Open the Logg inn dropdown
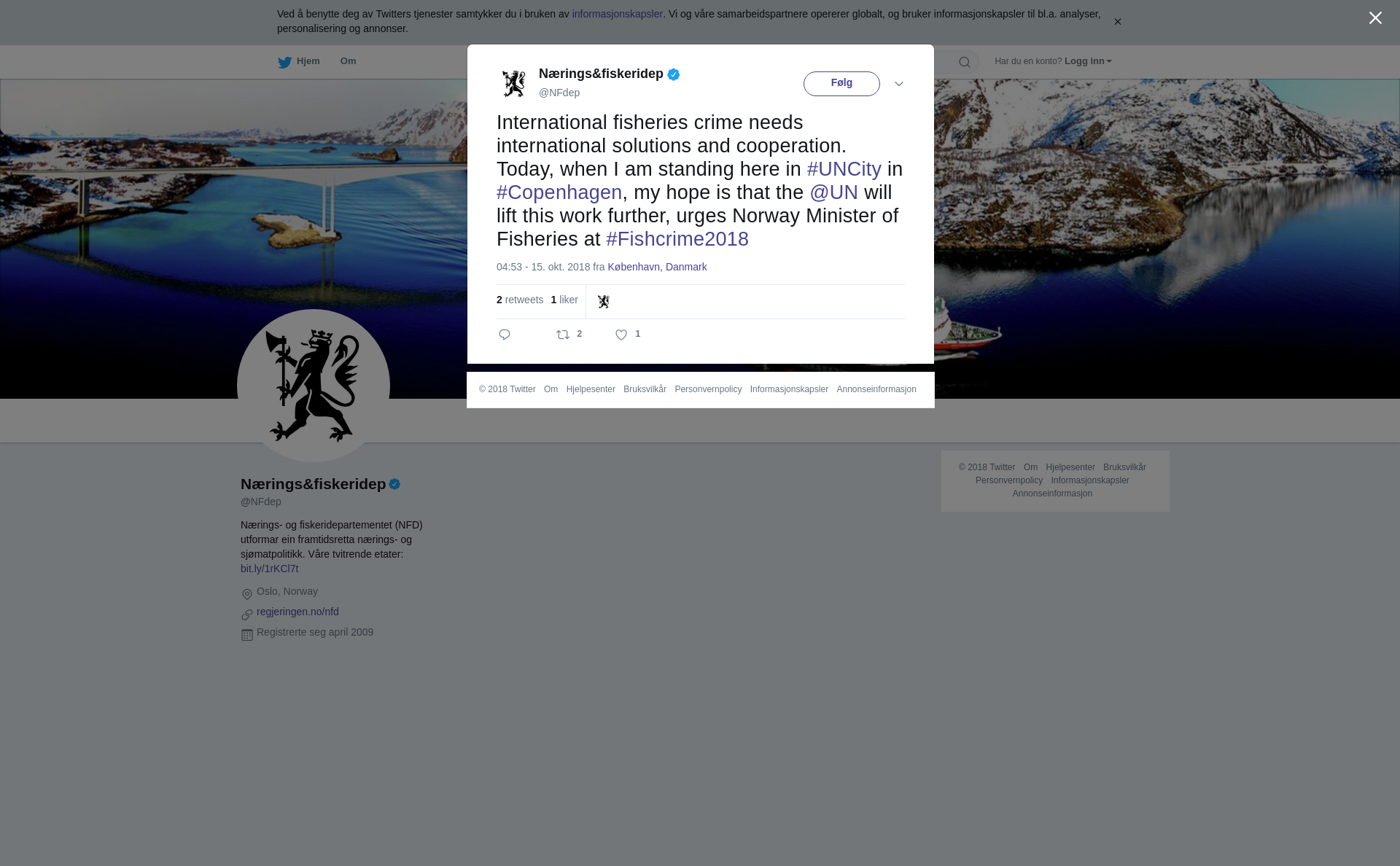1400x866 pixels. [x=1088, y=61]
